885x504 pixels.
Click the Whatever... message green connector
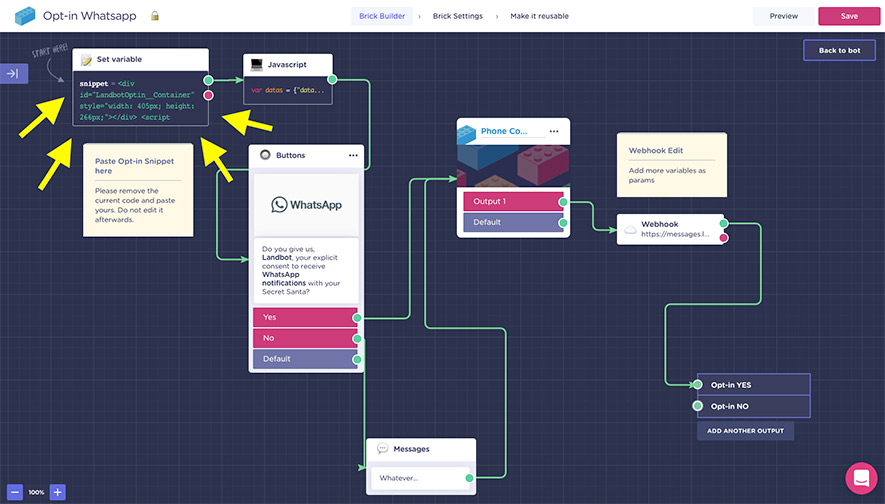pos(469,478)
